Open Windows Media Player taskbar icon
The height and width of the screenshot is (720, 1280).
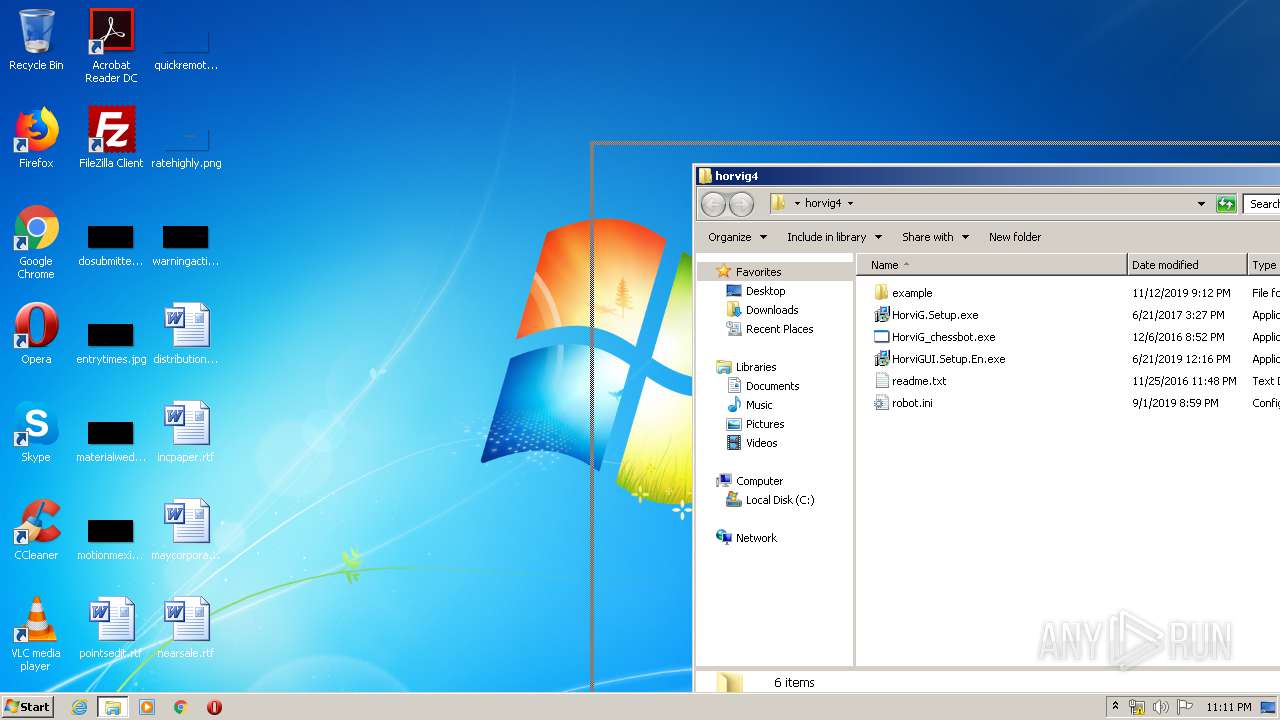point(147,707)
